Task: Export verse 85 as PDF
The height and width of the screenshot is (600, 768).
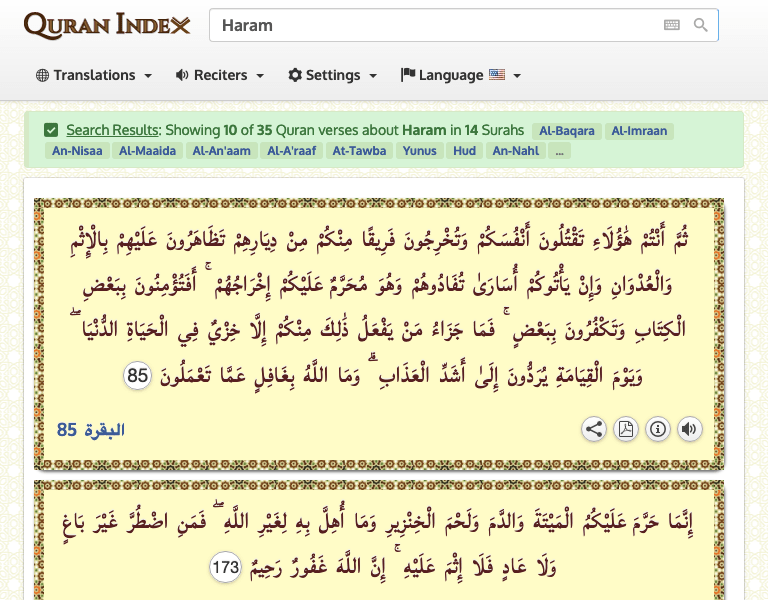Action: click(x=626, y=429)
